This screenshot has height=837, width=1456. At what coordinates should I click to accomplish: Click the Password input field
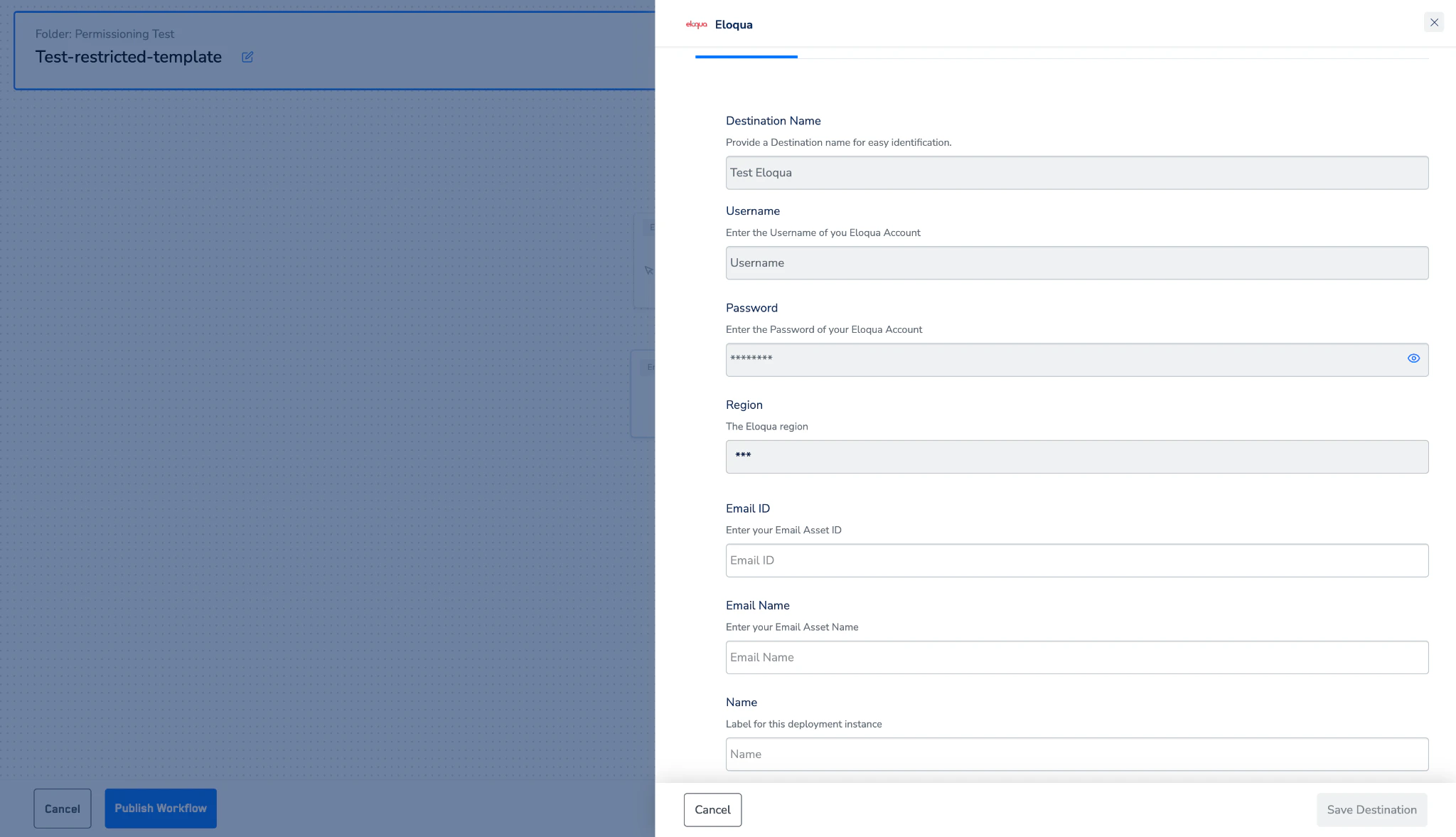[1076, 360]
